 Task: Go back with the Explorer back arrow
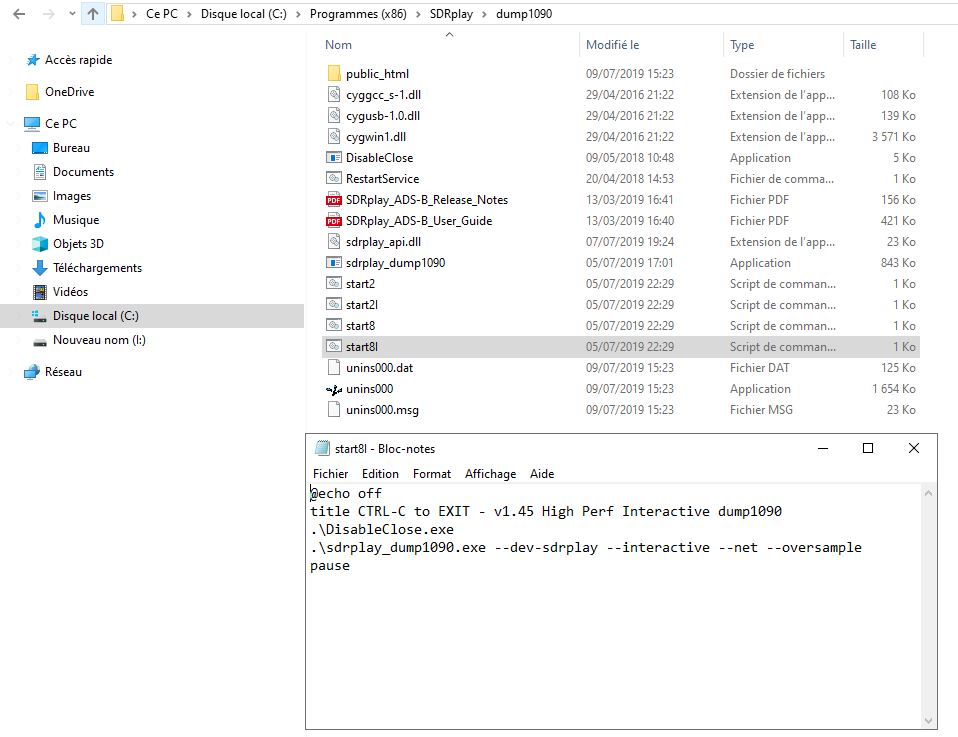tap(19, 13)
